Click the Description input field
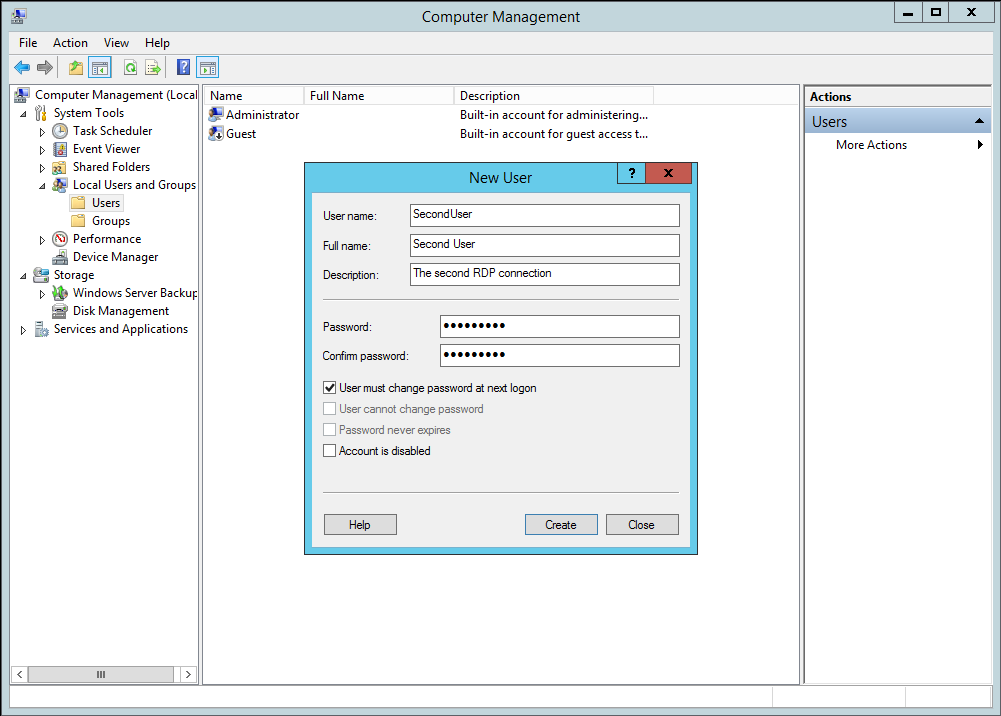The image size is (1001, 716). click(545, 274)
